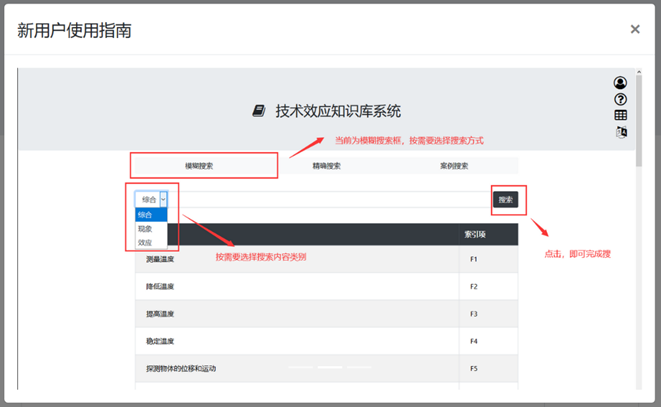Click the 技术效应知识库系统 title text
Image resolution: width=661 pixels, height=407 pixels.
pos(338,111)
